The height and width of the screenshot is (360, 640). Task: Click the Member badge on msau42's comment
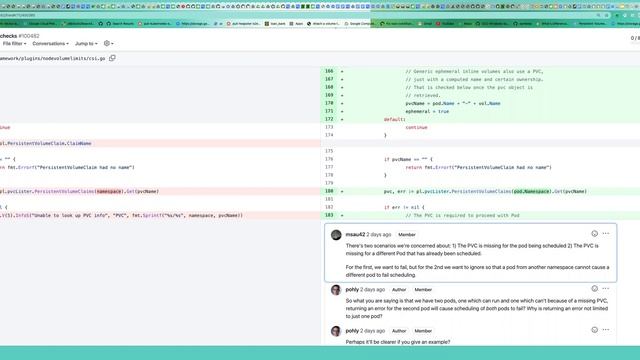point(407,235)
